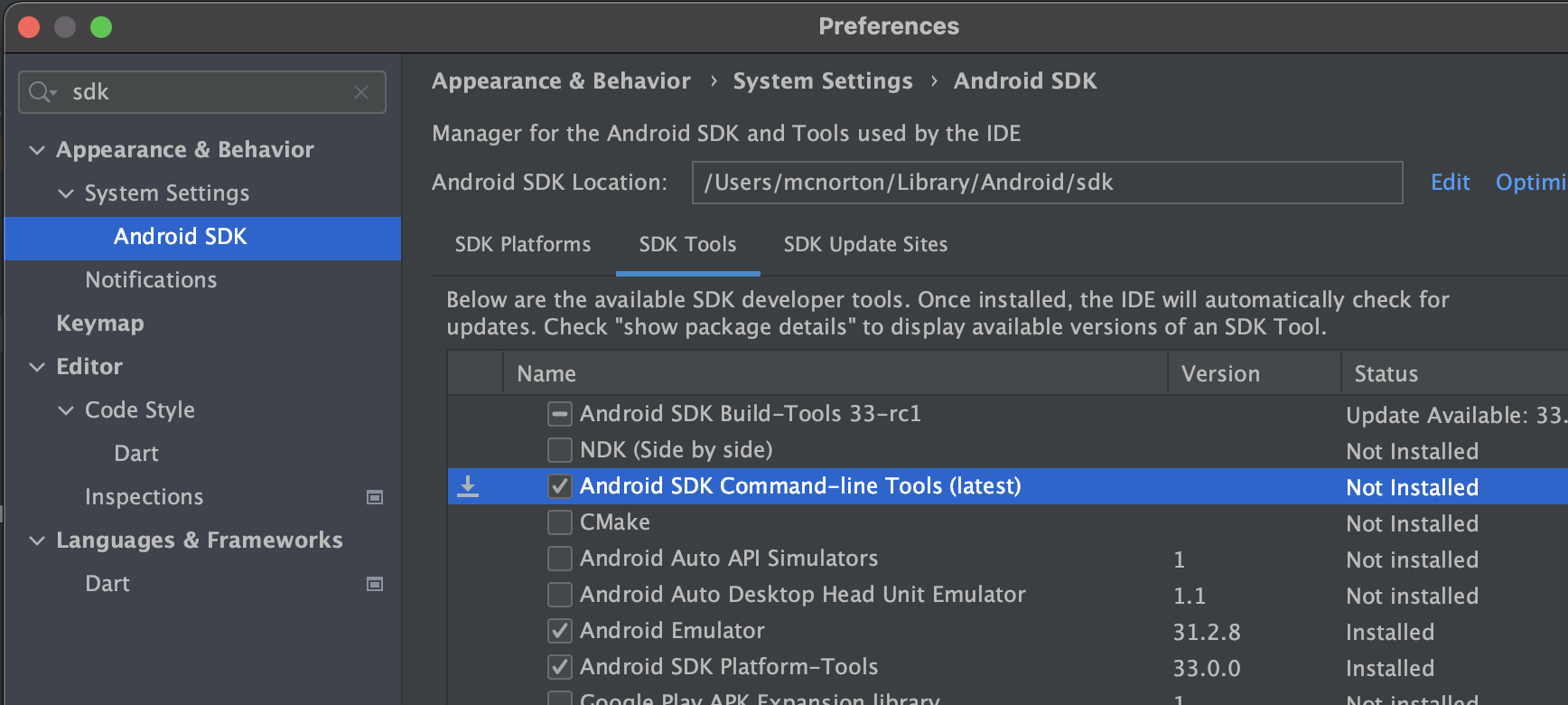Check Android Auto API Simulators
Screen dimensions: 1568x705
click(560, 559)
